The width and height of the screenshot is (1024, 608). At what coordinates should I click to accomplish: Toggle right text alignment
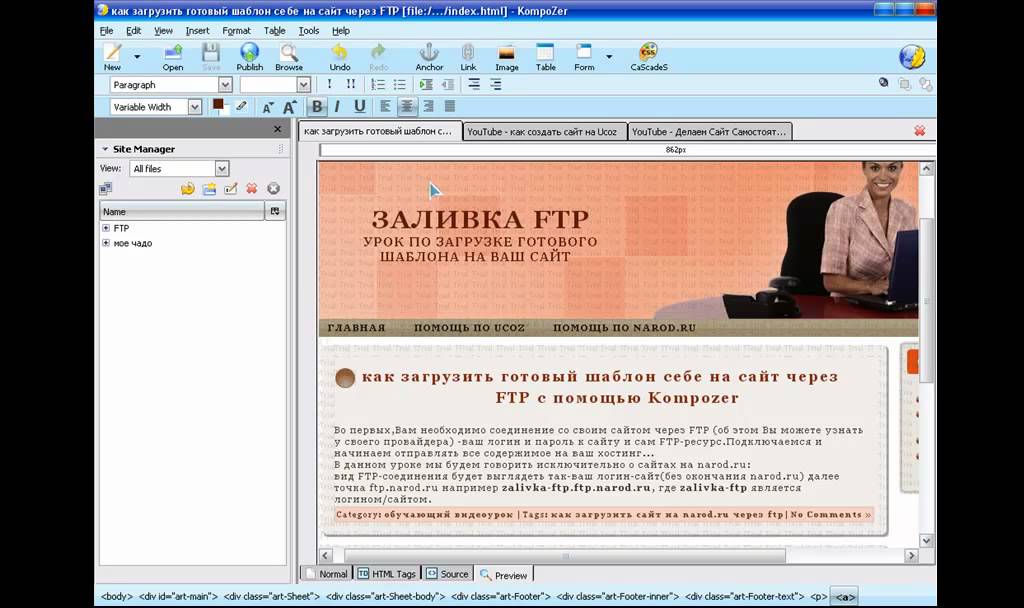pyautogui.click(x=428, y=106)
